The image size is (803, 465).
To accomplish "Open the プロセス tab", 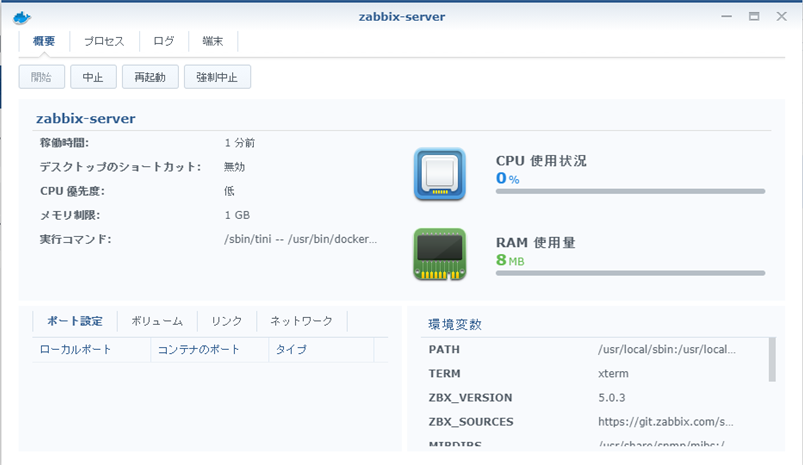I will click(x=104, y=41).
